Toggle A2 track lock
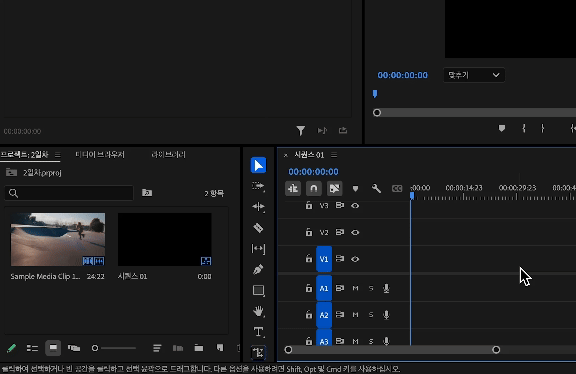This screenshot has width=576, height=374. 309,315
